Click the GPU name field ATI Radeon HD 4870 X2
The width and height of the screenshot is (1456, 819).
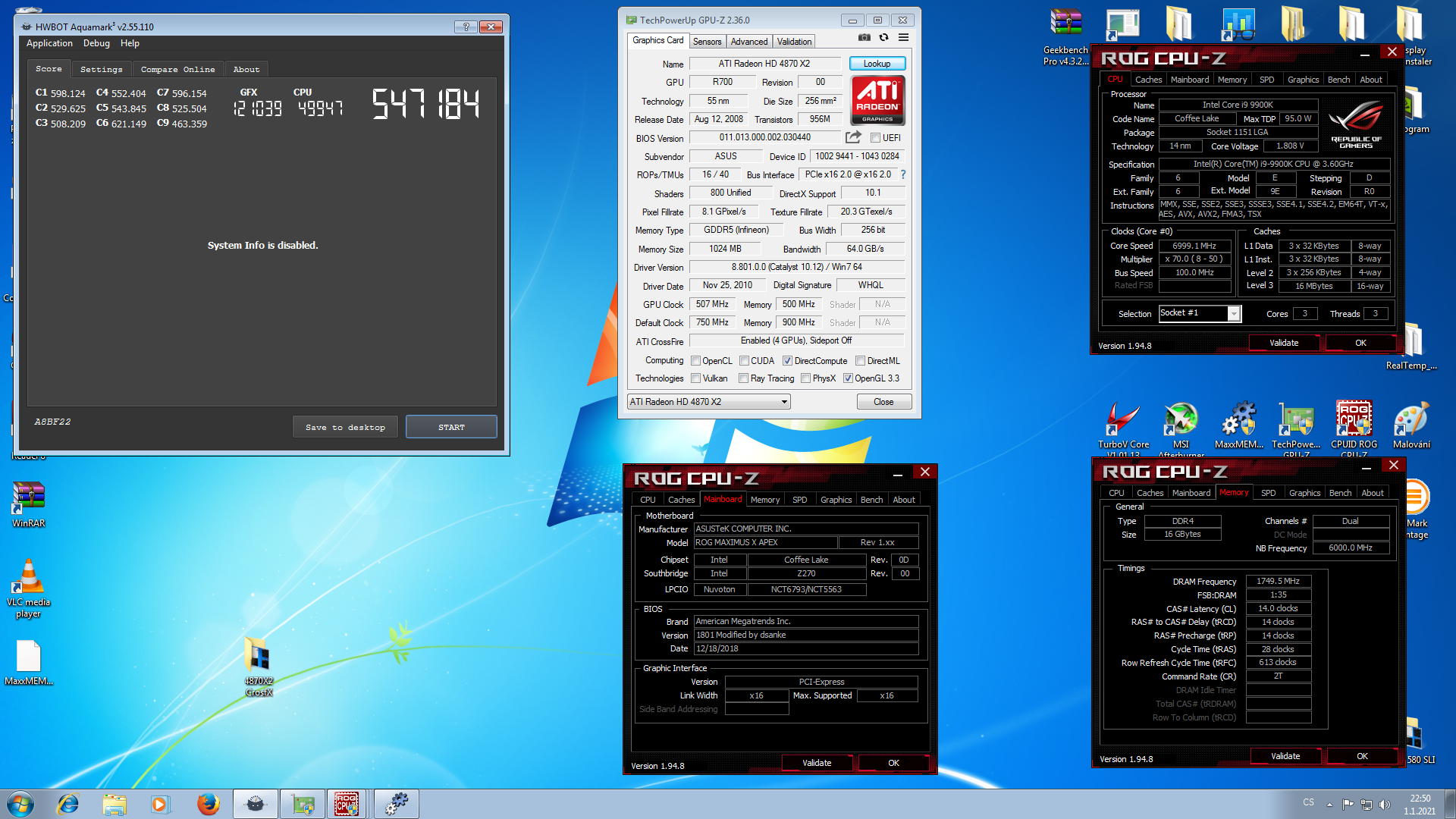point(764,64)
